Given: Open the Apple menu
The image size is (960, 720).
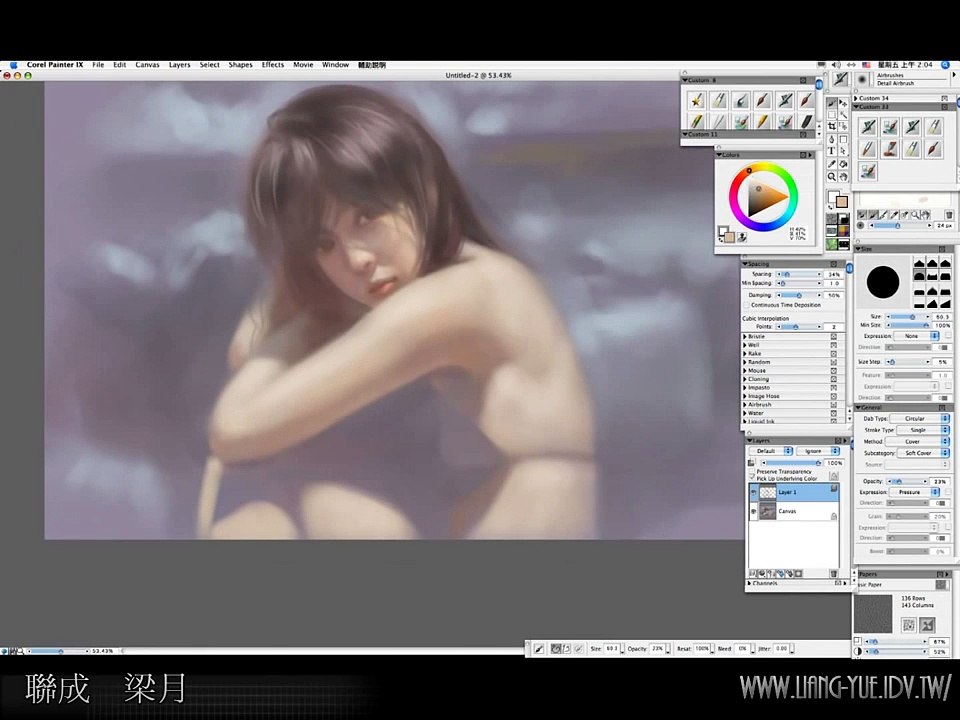Looking at the screenshot, I should click(x=13, y=64).
